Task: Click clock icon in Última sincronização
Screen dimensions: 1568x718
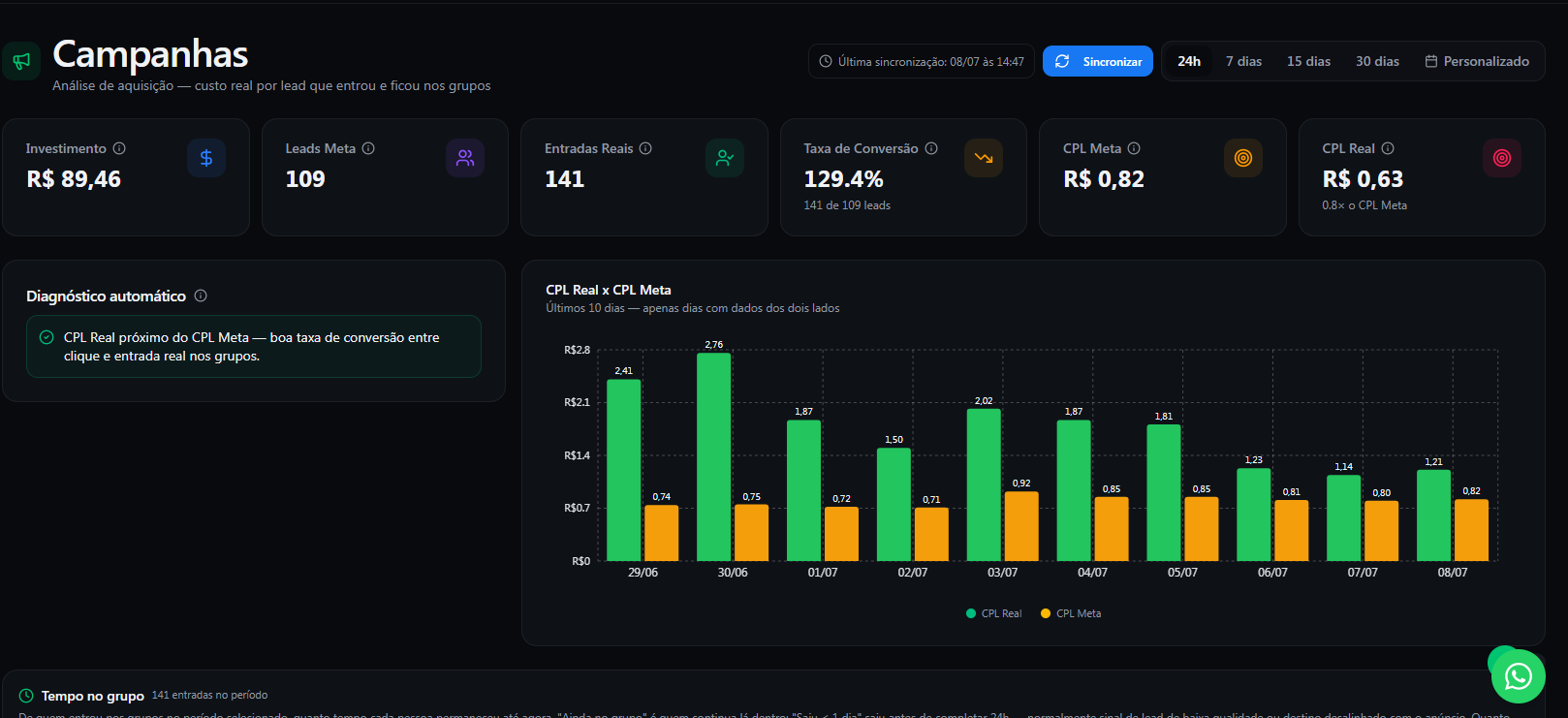Action: 826,61
